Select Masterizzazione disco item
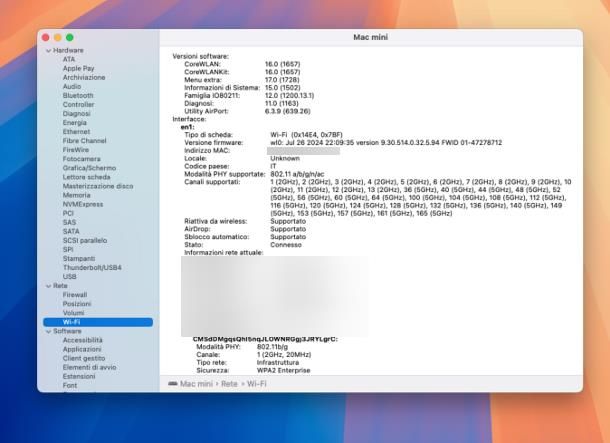Image resolution: width=610 pixels, height=443 pixels. click(x=98, y=186)
